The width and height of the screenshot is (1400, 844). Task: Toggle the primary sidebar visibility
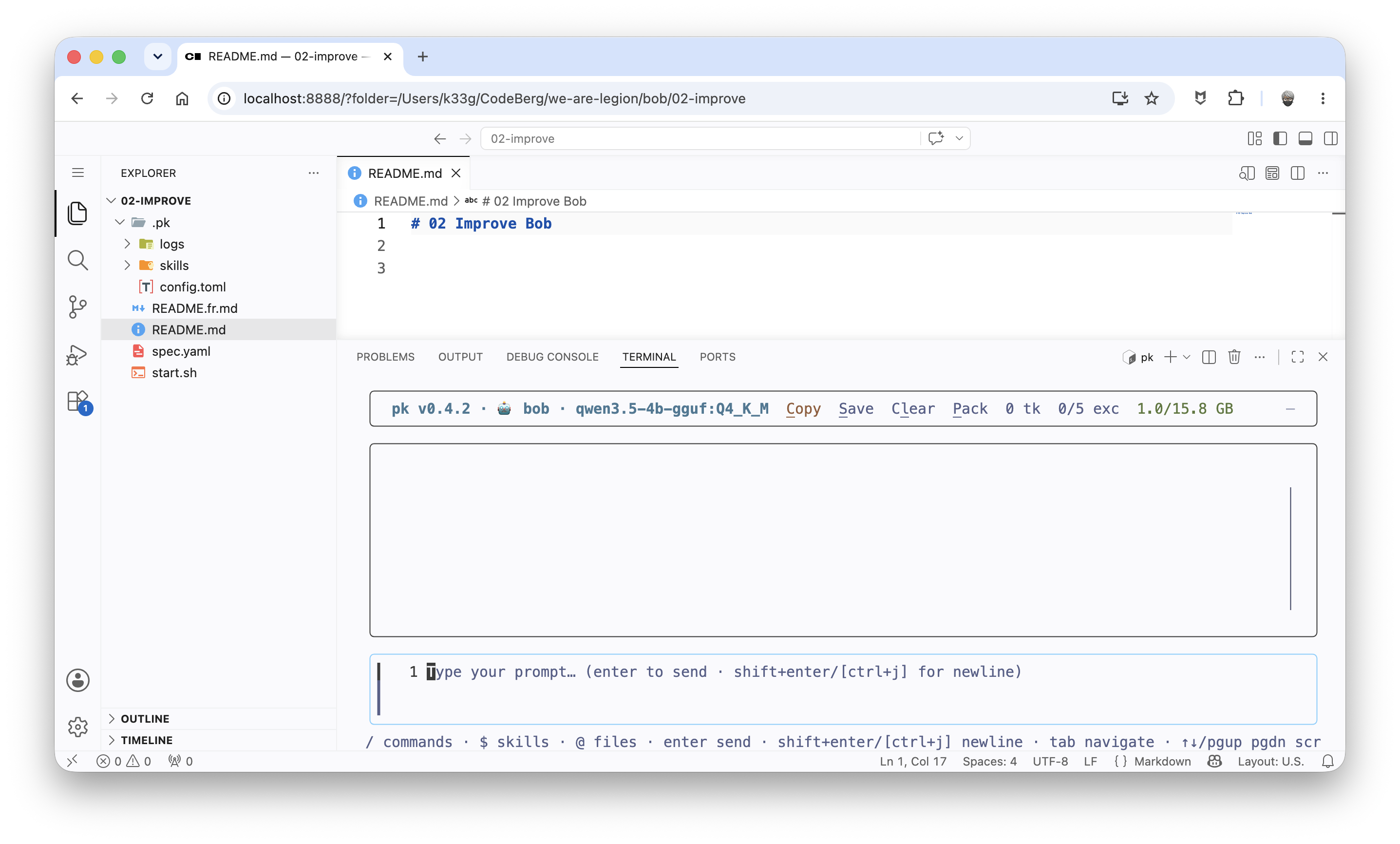(1280, 139)
